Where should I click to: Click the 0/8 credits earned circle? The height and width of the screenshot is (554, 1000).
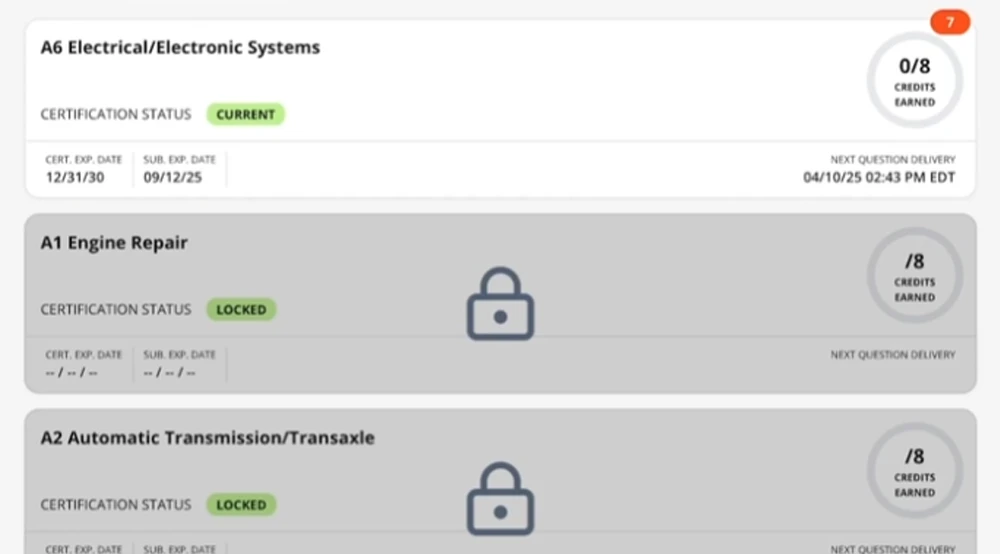[x=915, y=80]
